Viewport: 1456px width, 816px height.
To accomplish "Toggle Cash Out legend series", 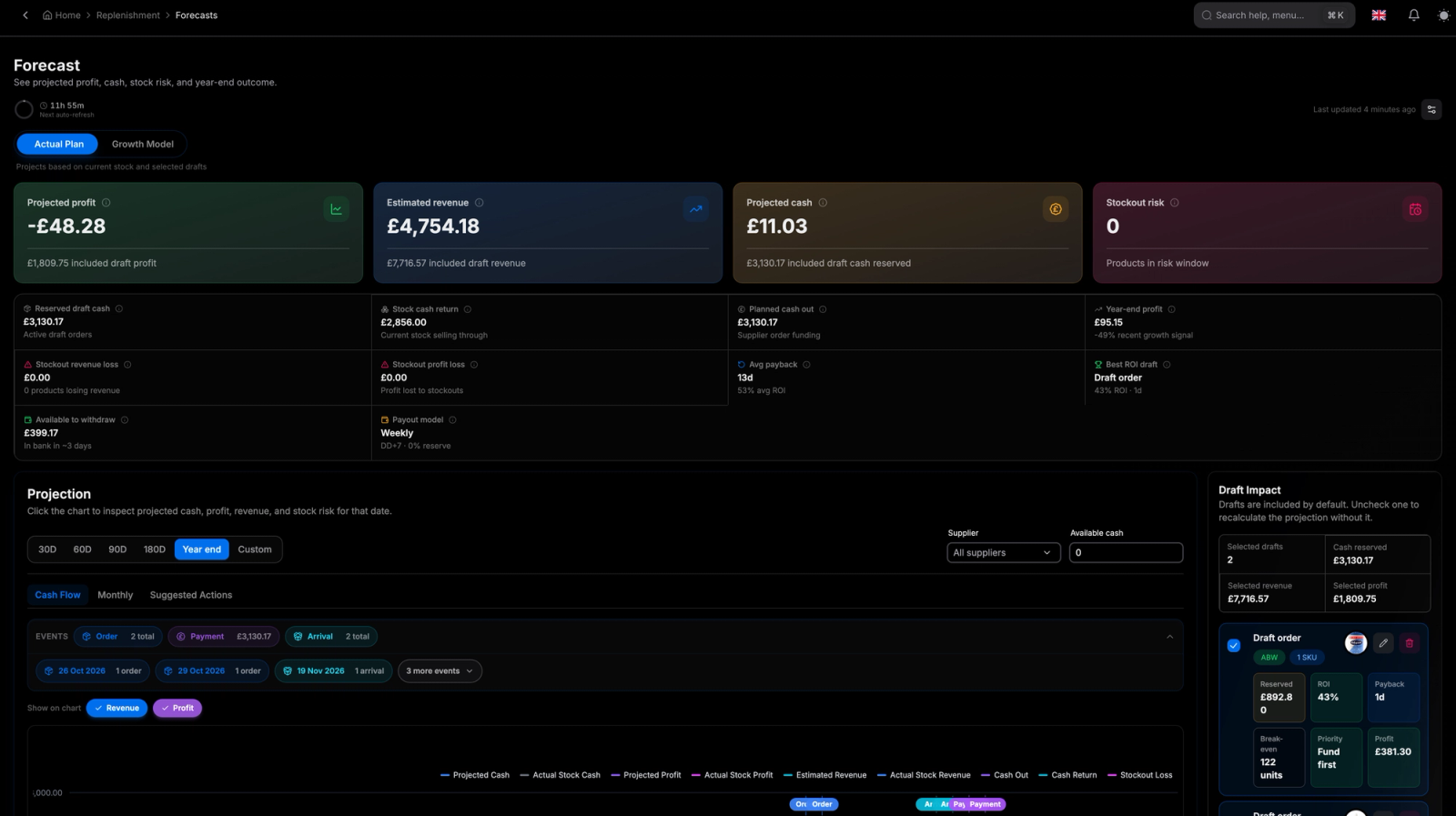I will [1005, 775].
